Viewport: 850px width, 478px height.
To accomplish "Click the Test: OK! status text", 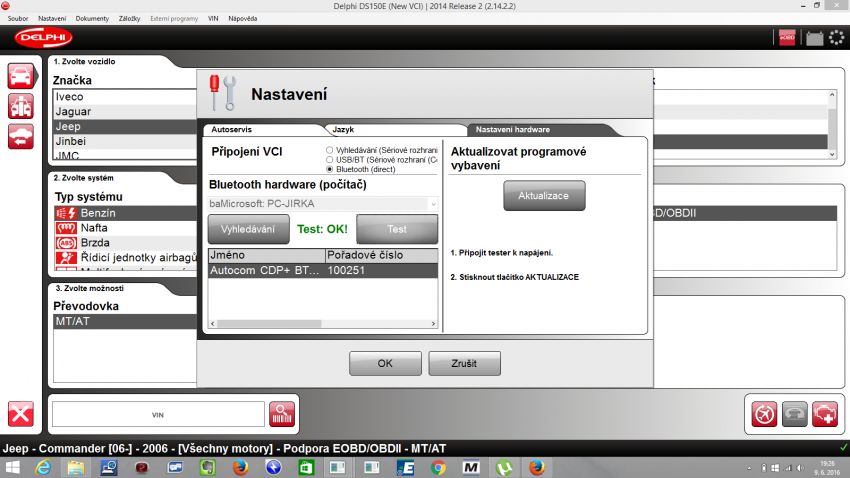I will tap(323, 229).
